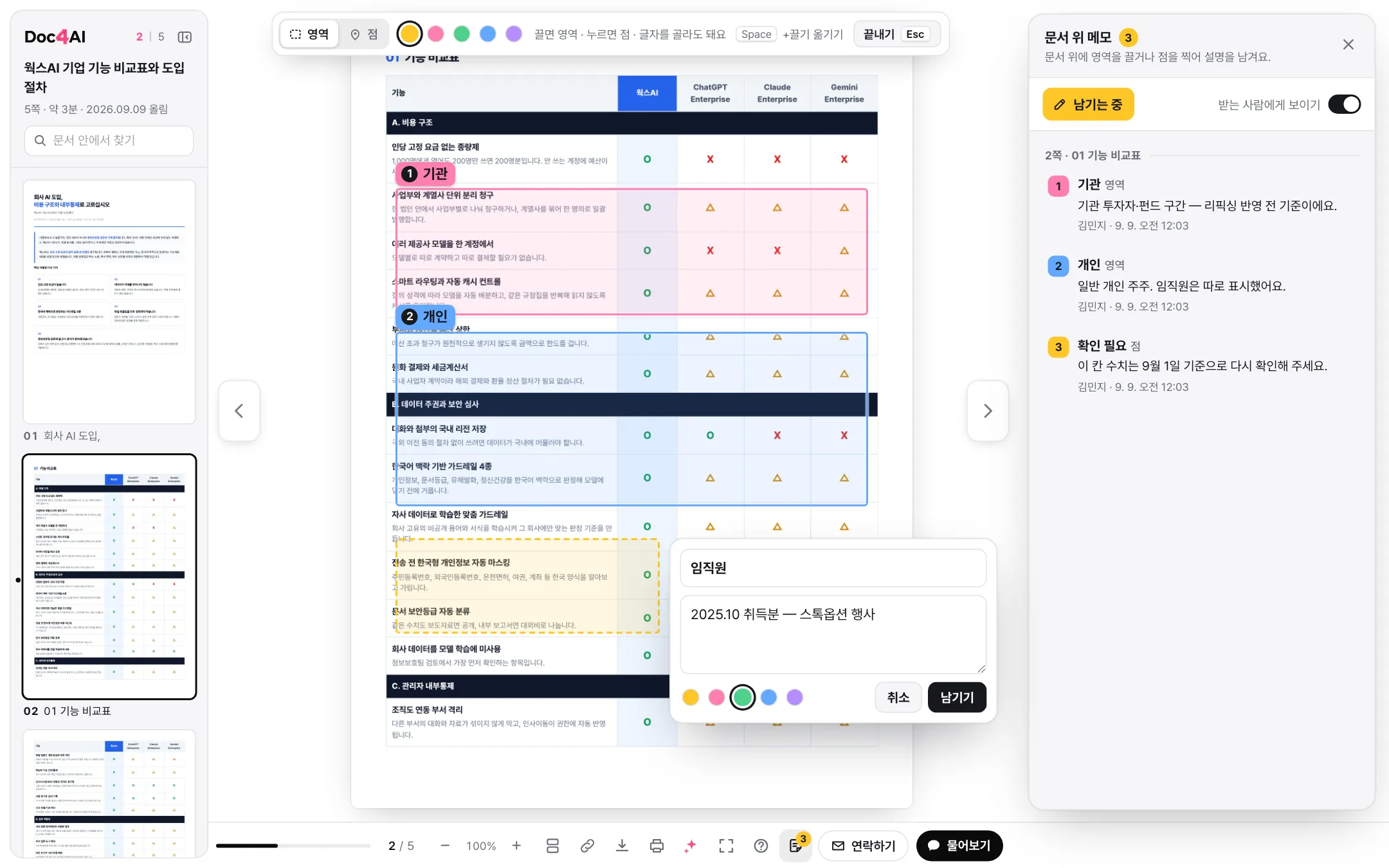Zoom out with the minus icon

click(x=444, y=845)
